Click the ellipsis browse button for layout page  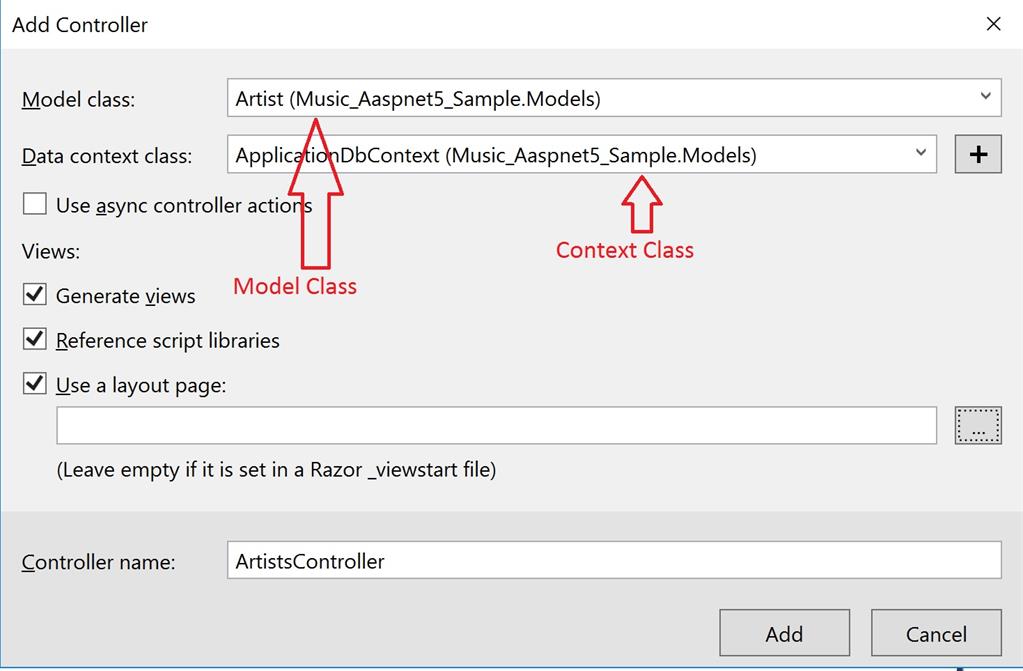click(x=978, y=425)
